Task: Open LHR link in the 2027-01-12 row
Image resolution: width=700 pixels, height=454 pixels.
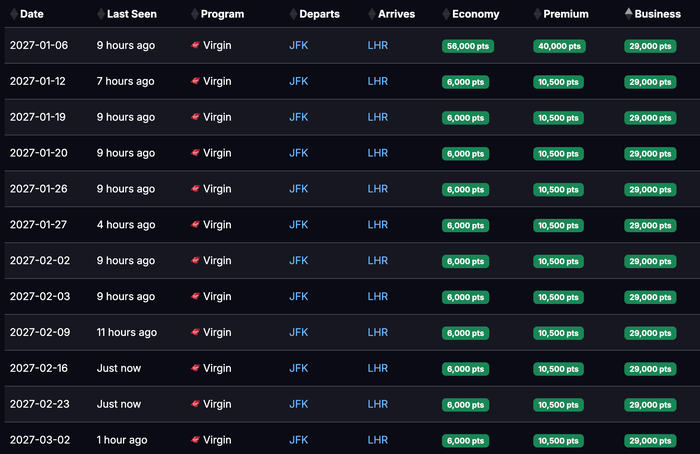Action: [x=378, y=81]
